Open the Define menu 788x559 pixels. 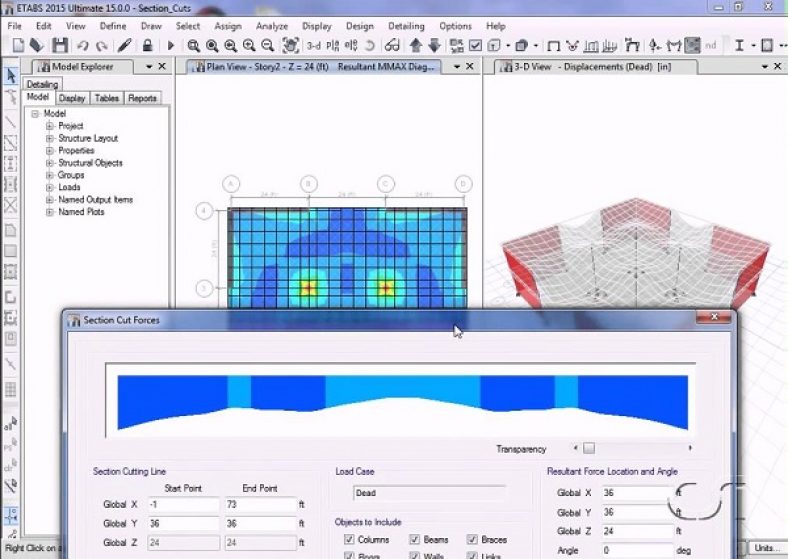(113, 26)
